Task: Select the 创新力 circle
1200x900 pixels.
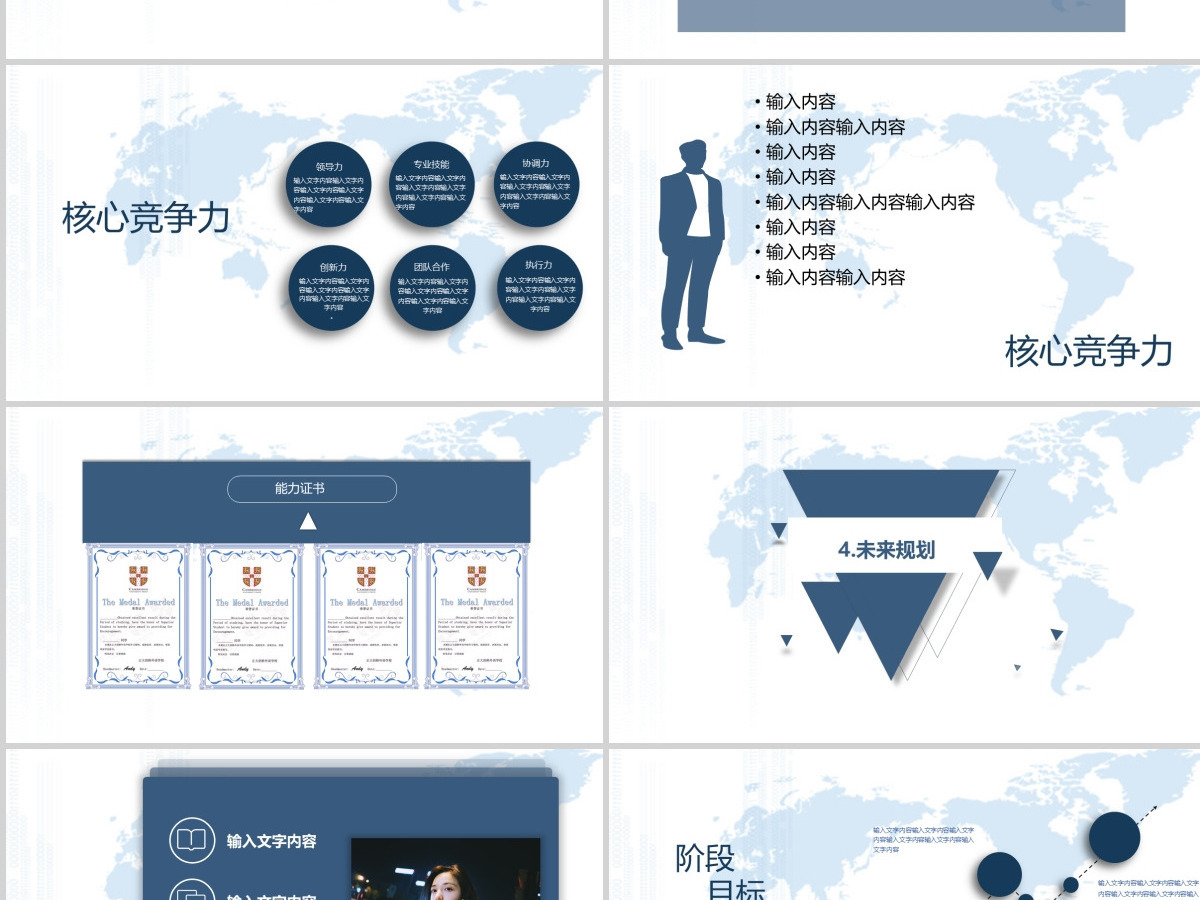Action: [333, 289]
